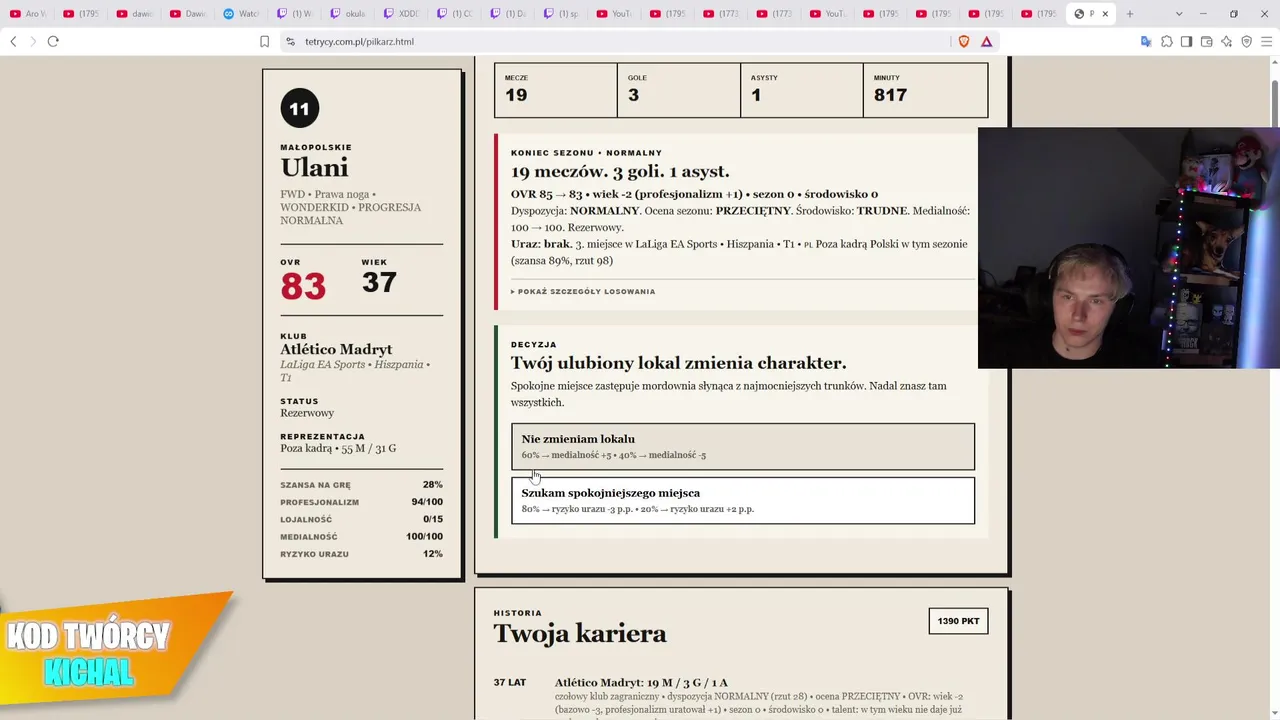The height and width of the screenshot is (720, 1280).
Task: Open Brave Rewards triangle icon
Action: click(x=986, y=41)
